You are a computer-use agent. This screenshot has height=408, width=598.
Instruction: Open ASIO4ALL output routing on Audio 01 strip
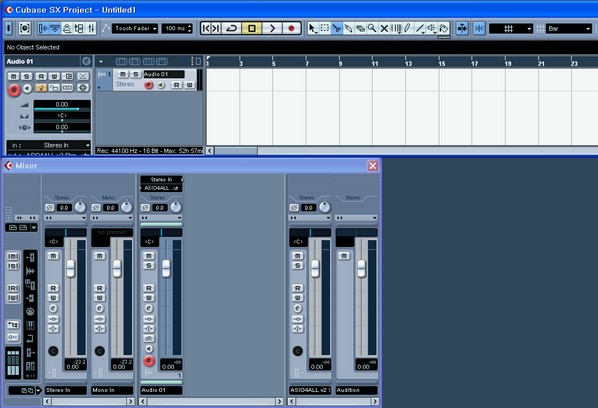[x=162, y=188]
